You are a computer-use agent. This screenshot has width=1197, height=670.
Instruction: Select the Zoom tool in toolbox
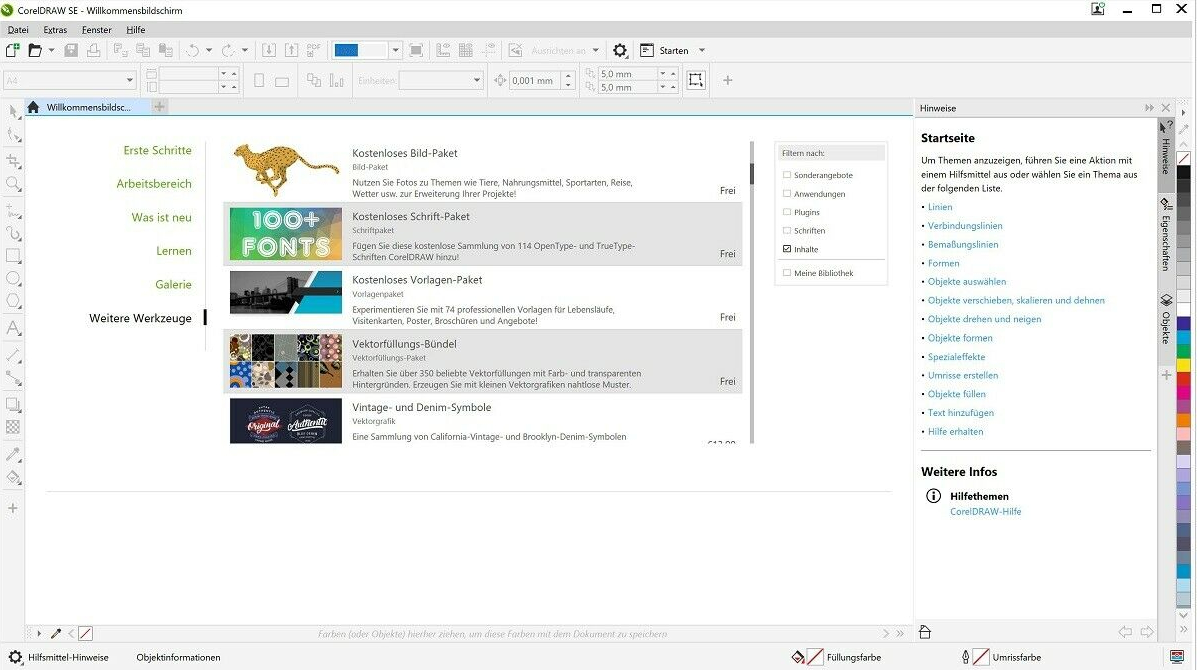pyautogui.click(x=13, y=184)
